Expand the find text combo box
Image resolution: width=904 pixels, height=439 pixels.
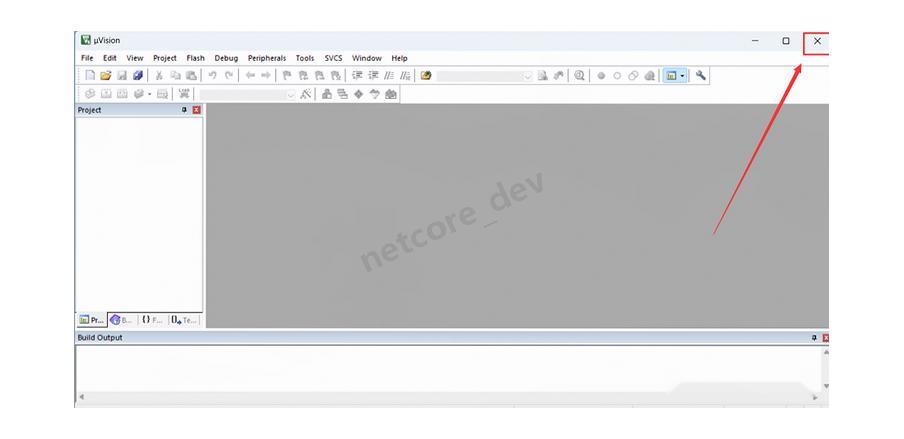point(528,76)
